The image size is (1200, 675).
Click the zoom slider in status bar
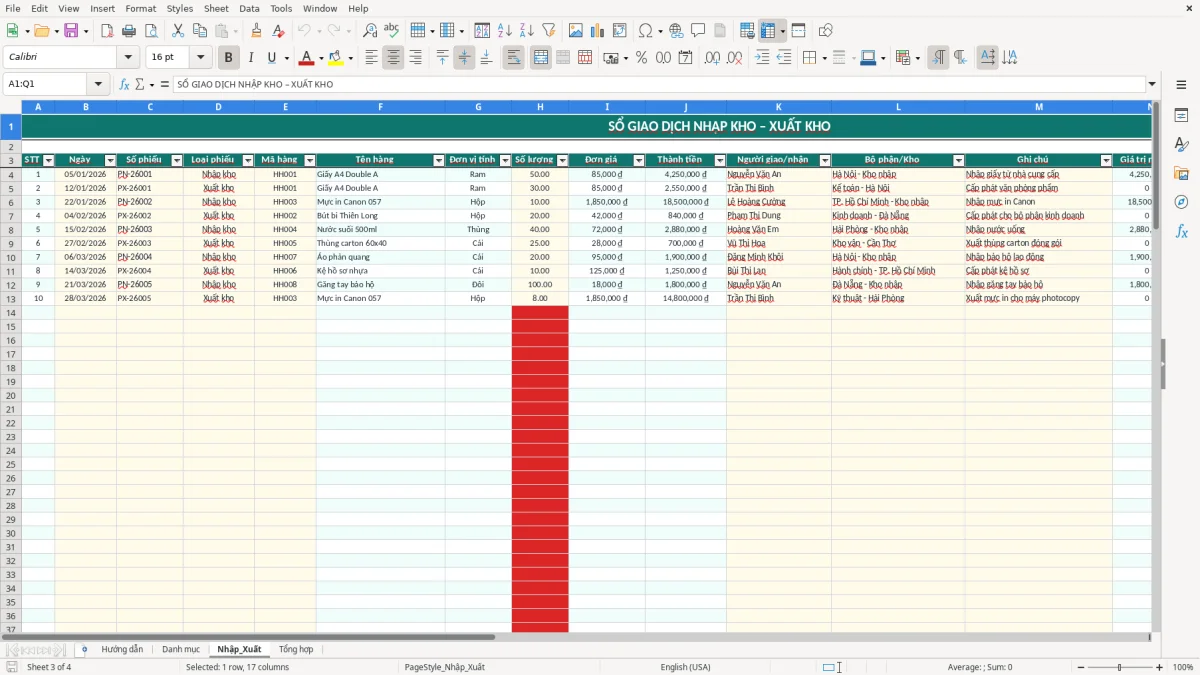[x=1120, y=667]
